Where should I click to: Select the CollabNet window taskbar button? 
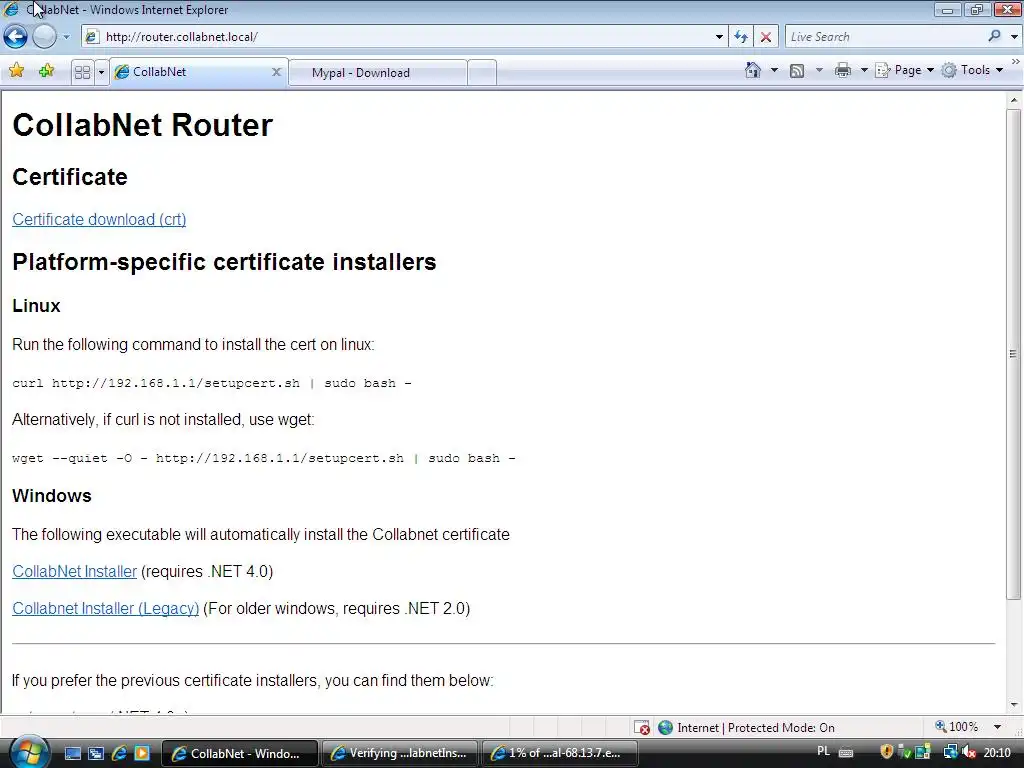[239, 753]
